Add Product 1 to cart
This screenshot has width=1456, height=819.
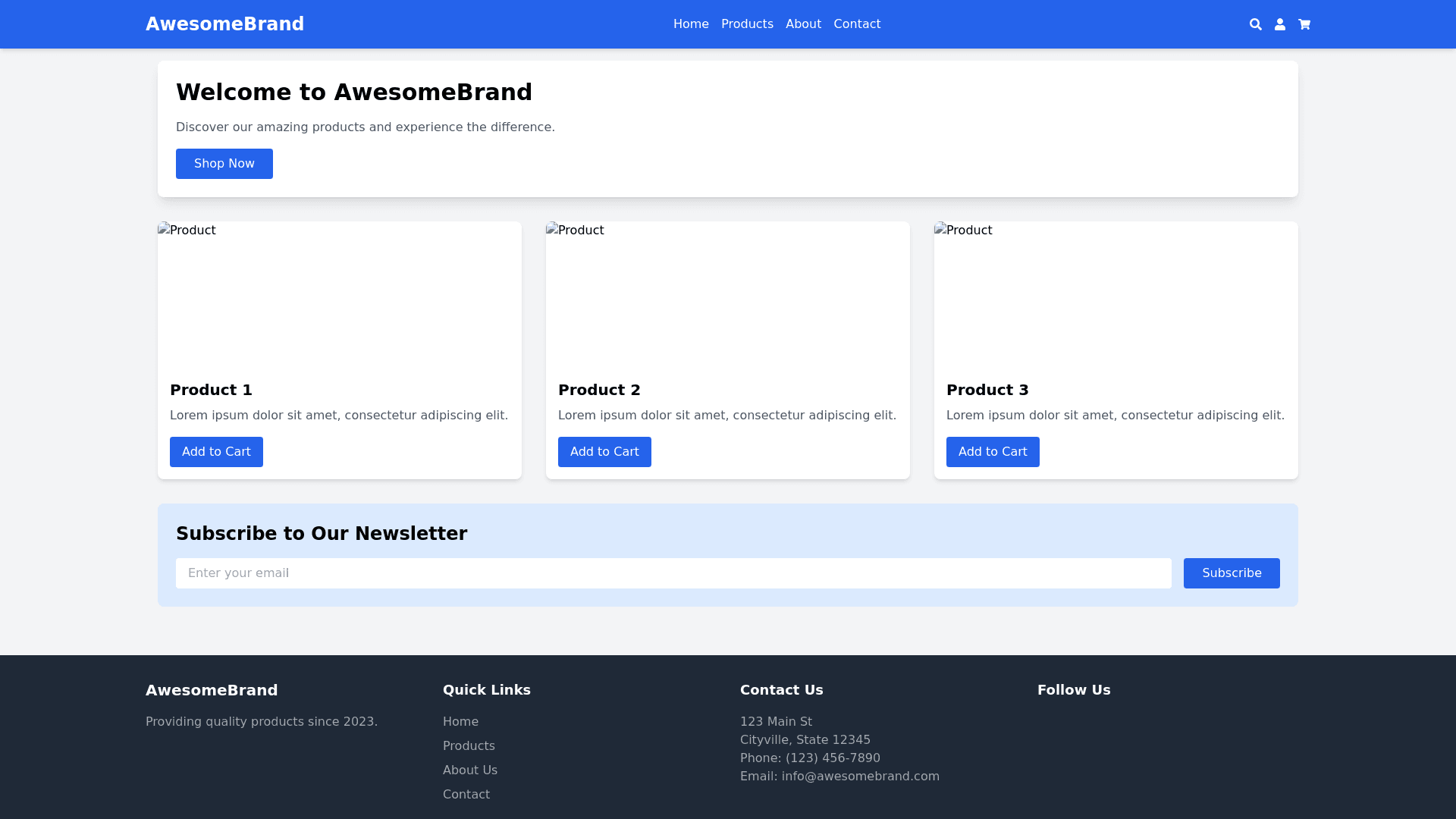[216, 452]
